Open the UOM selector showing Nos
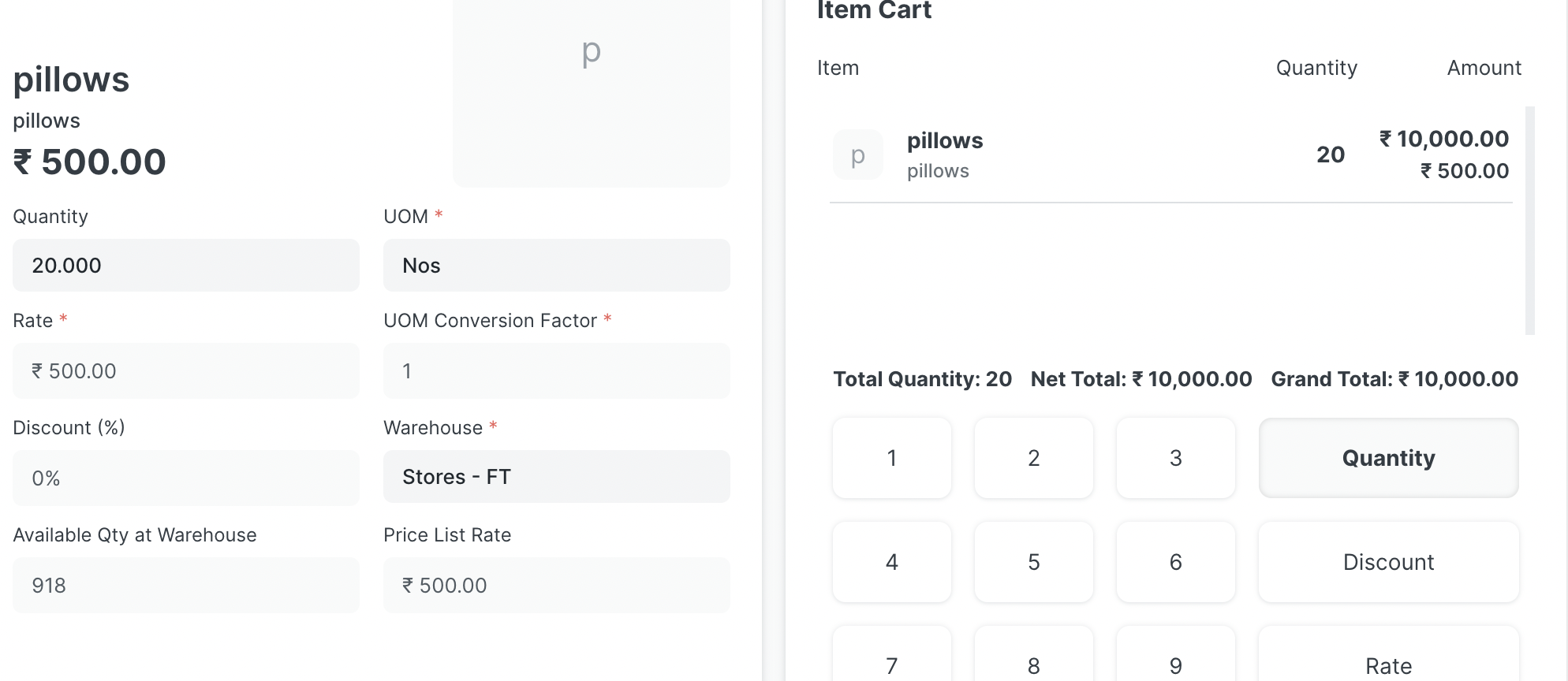This screenshot has height=681, width=1568. 556,265
